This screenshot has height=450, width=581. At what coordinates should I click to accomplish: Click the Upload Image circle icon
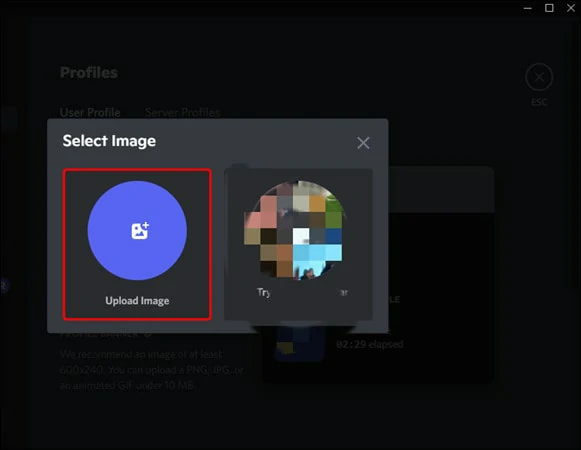pyautogui.click(x=137, y=231)
